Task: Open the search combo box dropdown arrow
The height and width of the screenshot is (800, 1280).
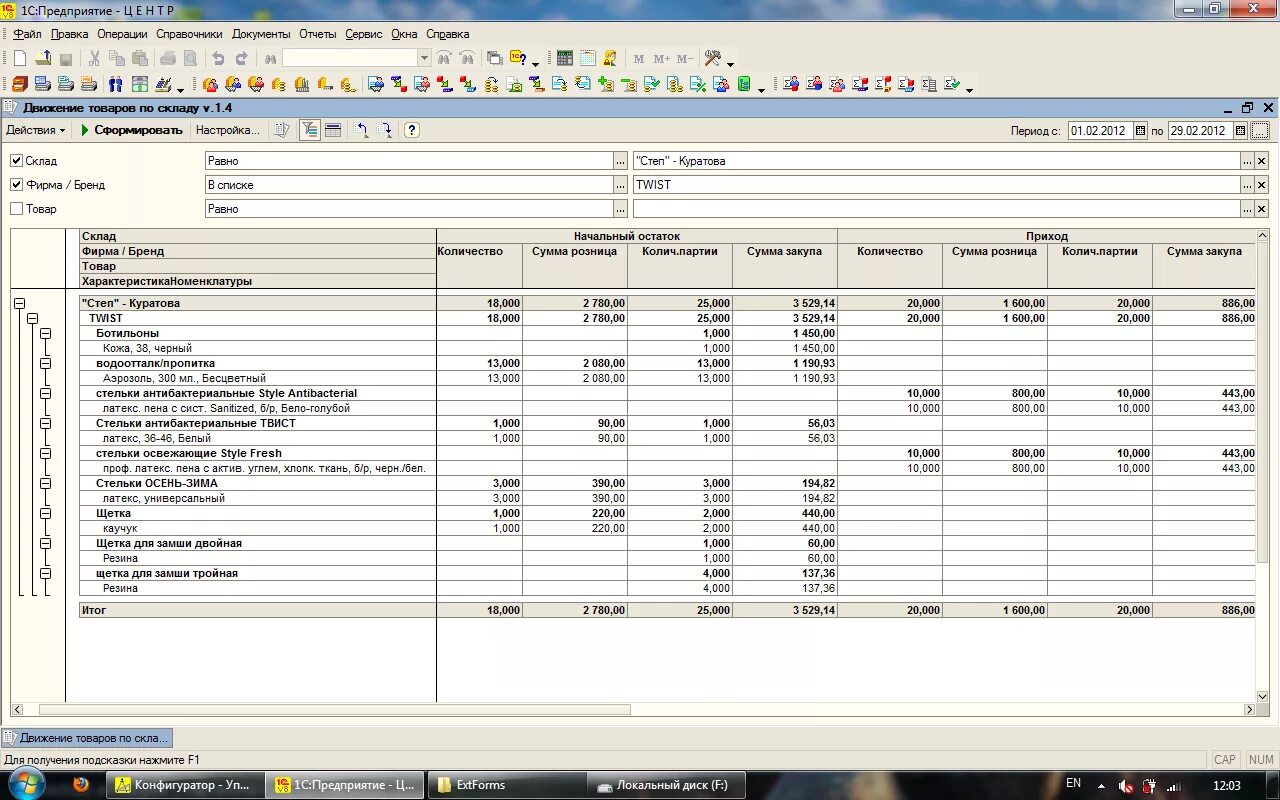Action: (x=424, y=59)
